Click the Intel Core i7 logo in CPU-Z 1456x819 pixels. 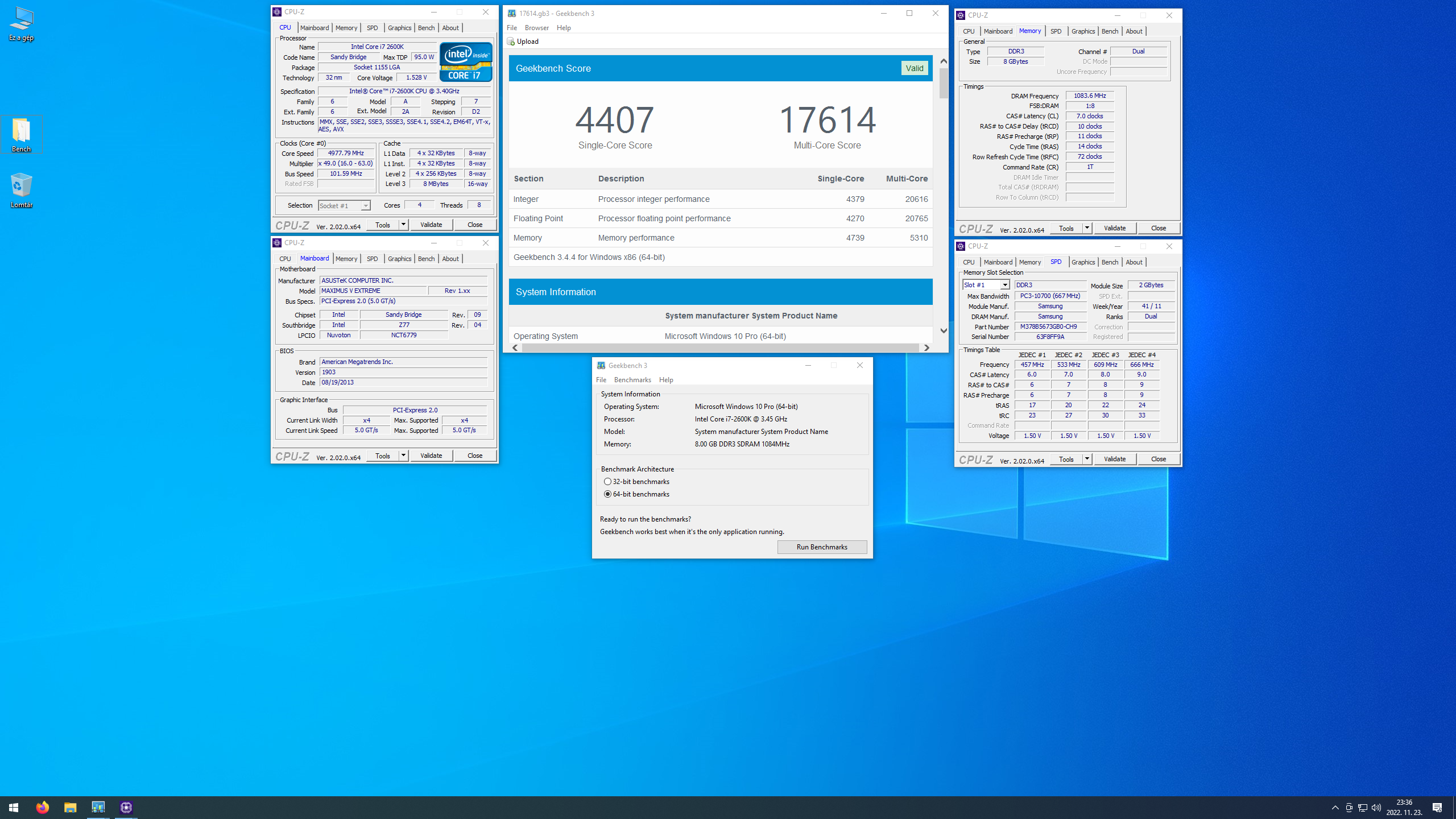(466, 61)
